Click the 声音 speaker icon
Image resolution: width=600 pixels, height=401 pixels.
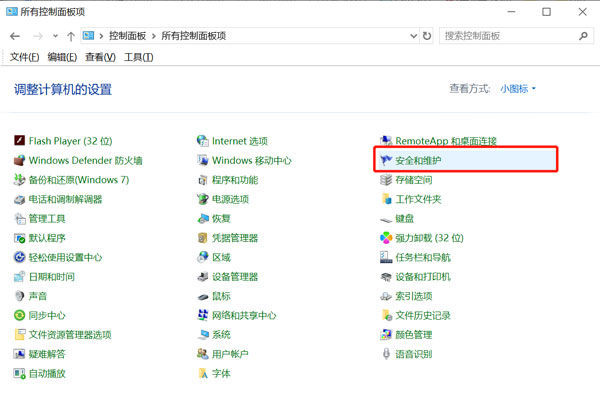click(x=20, y=296)
